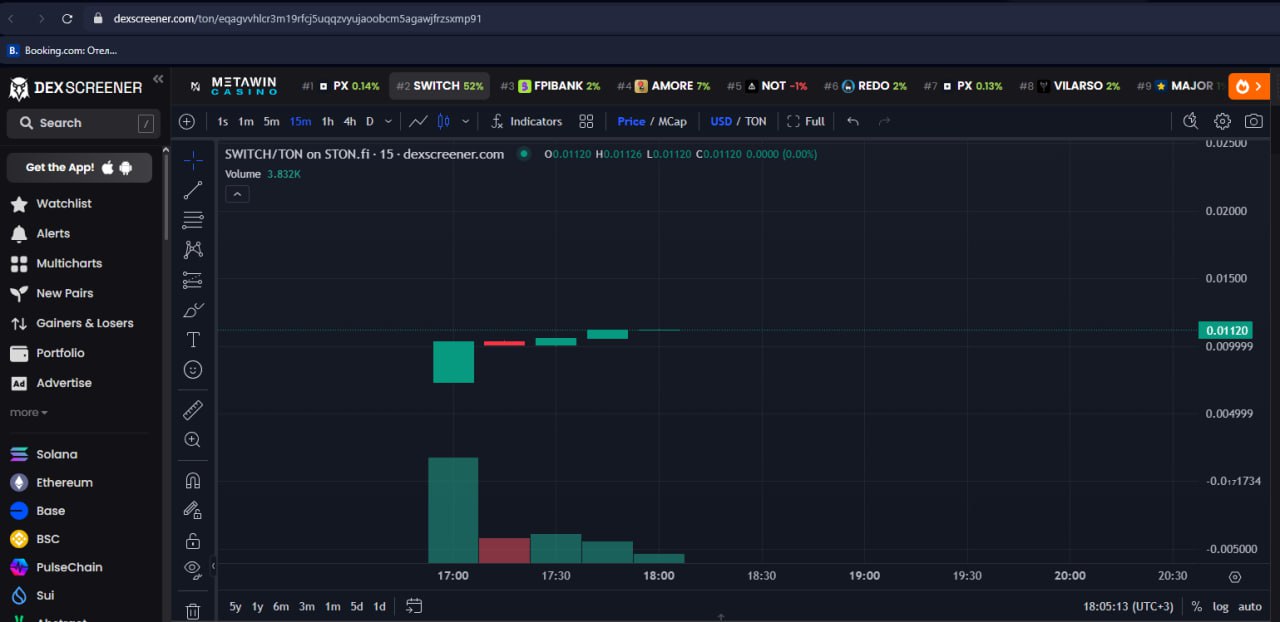Click the orange fire trending button

point(1249,86)
